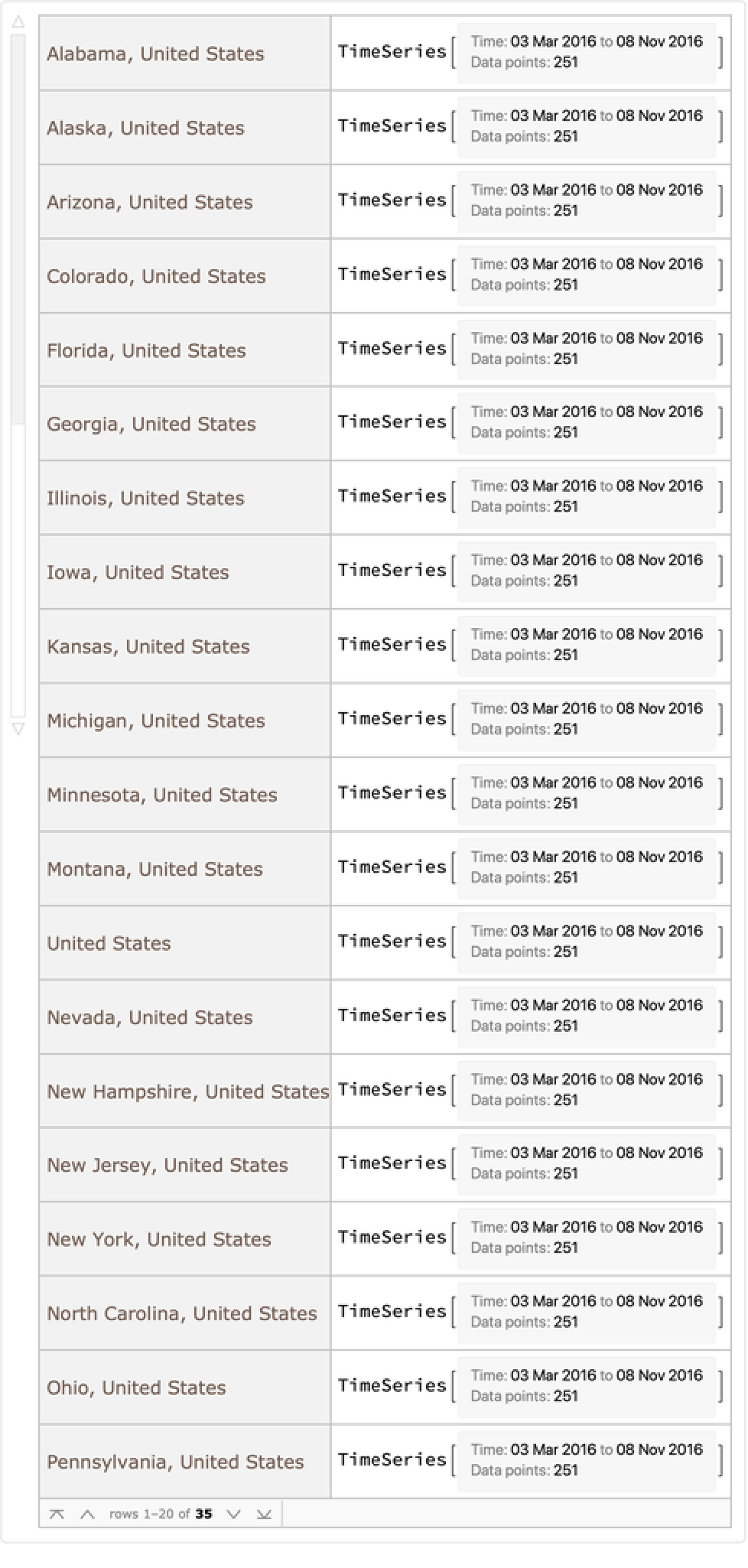Expand the United States TimeSeries summary
The width and height of the screenshot is (748, 1568).
586,942
